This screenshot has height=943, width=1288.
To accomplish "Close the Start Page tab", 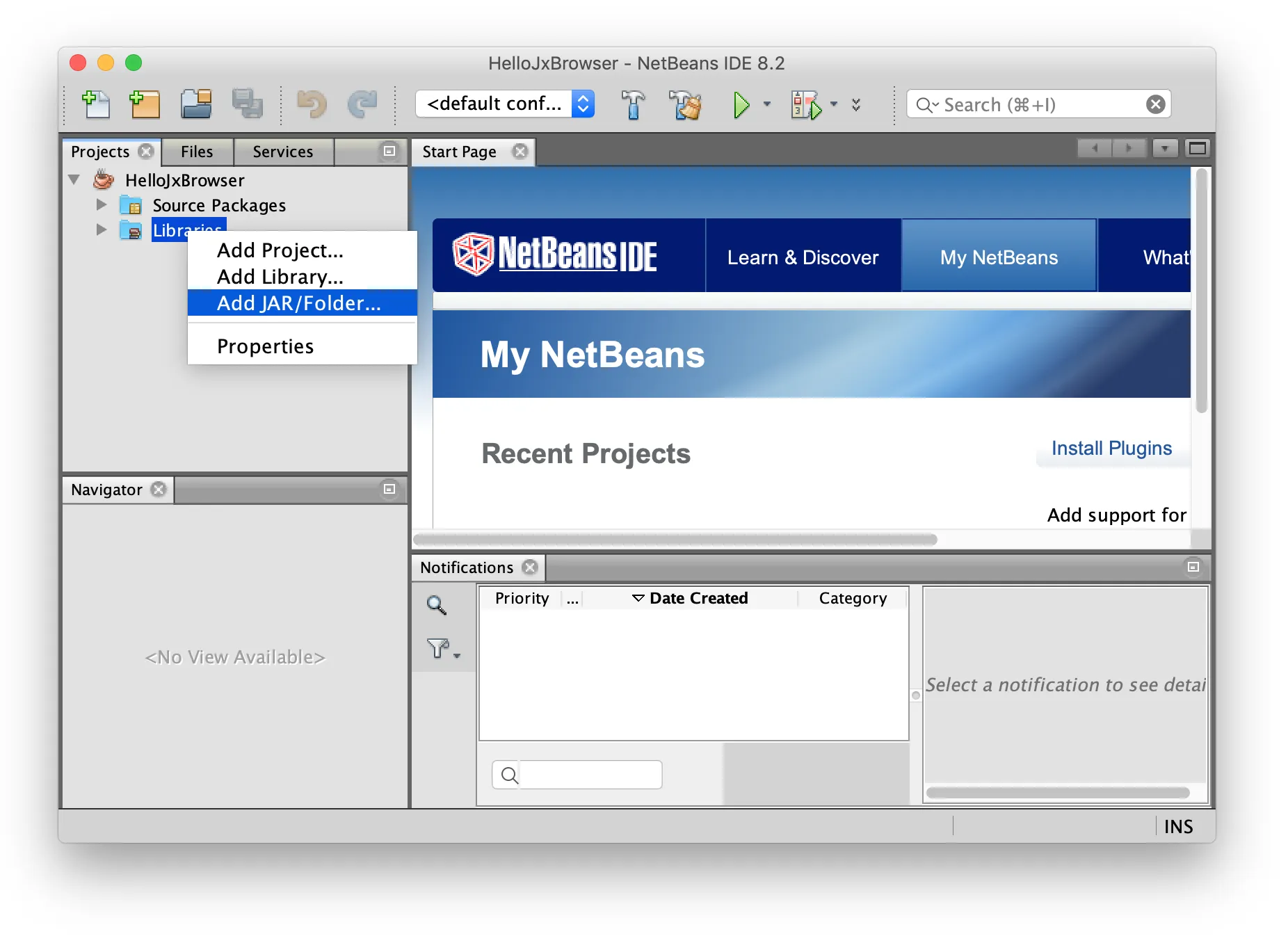I will (x=520, y=151).
